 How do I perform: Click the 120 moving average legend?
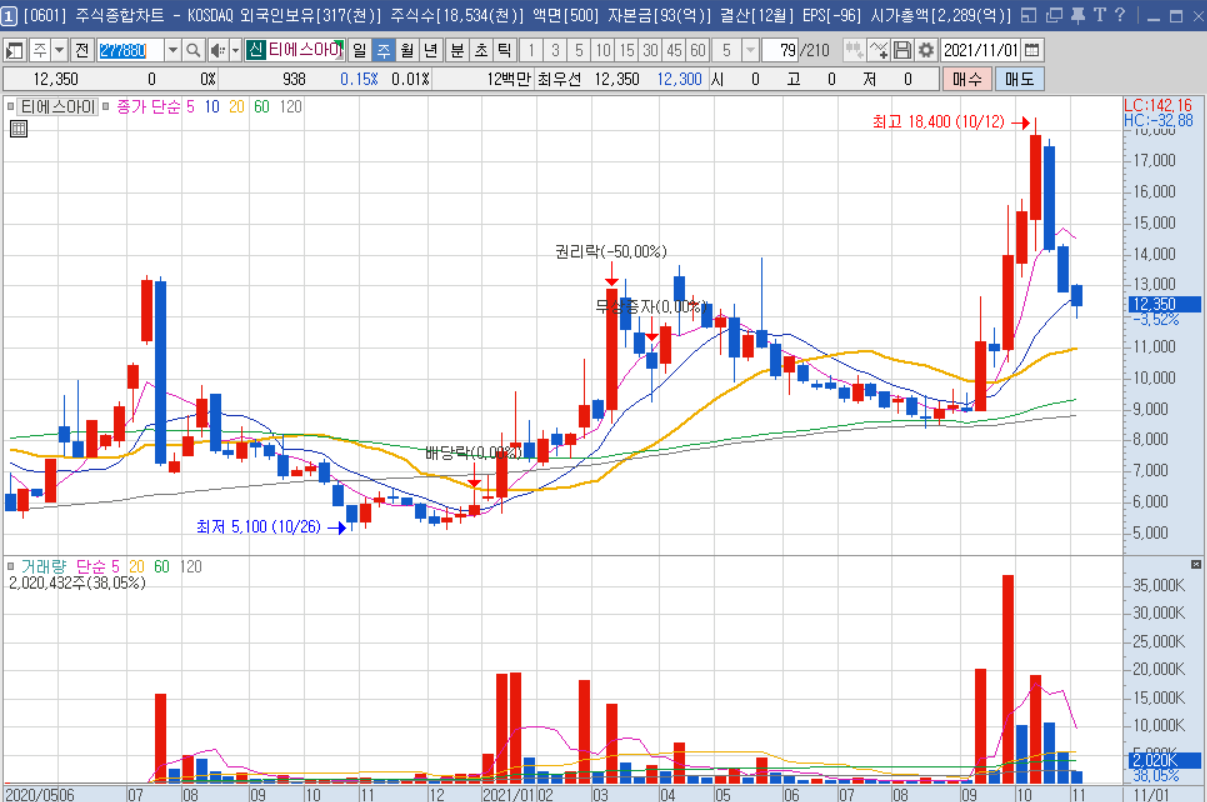point(291,106)
